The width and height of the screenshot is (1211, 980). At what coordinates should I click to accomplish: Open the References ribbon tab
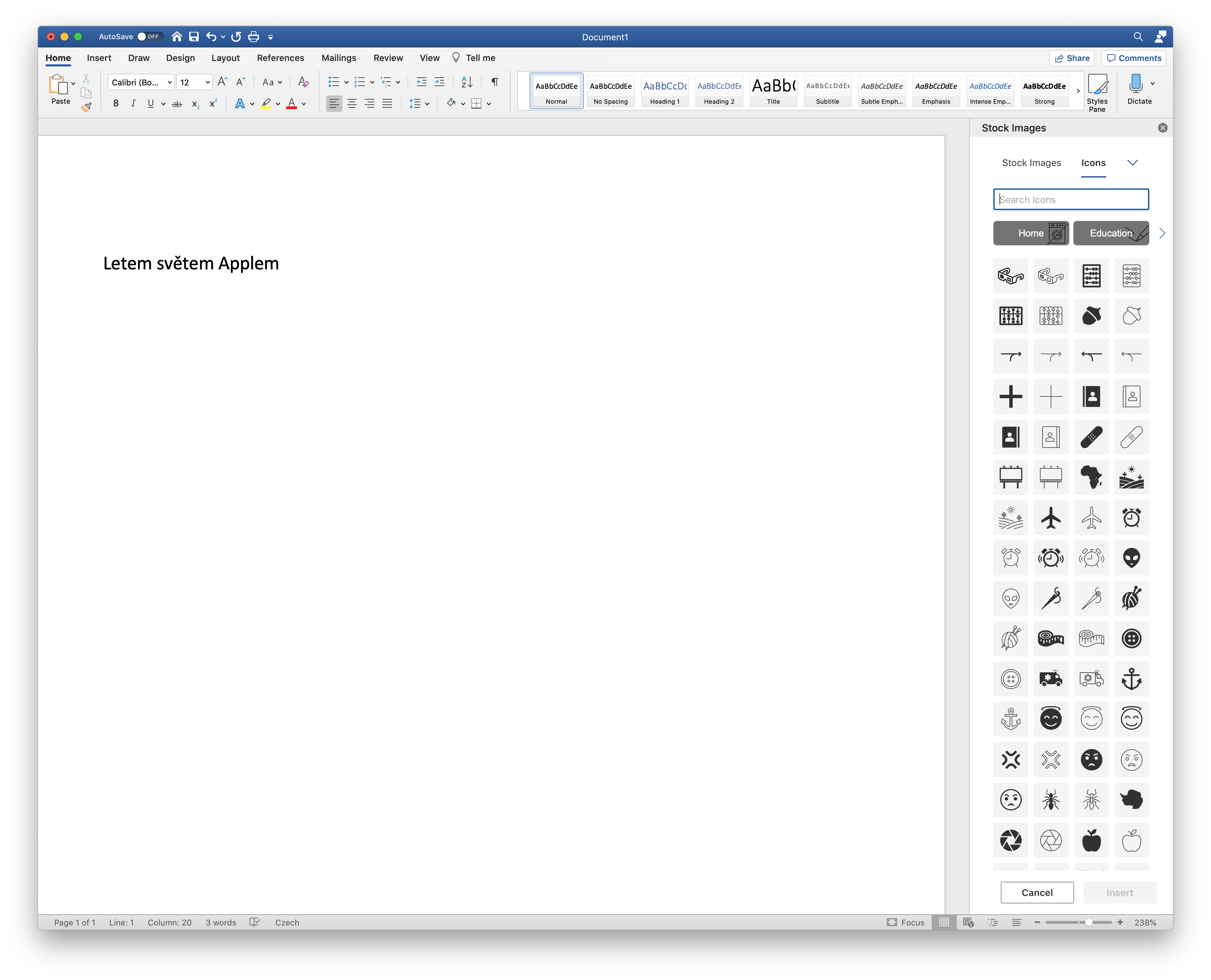[280, 58]
